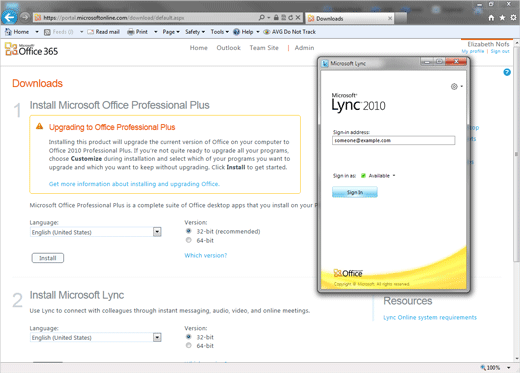The height and width of the screenshot is (373, 520).
Task: Click the browser Forward arrow button
Action: pyautogui.click(x=25, y=17)
